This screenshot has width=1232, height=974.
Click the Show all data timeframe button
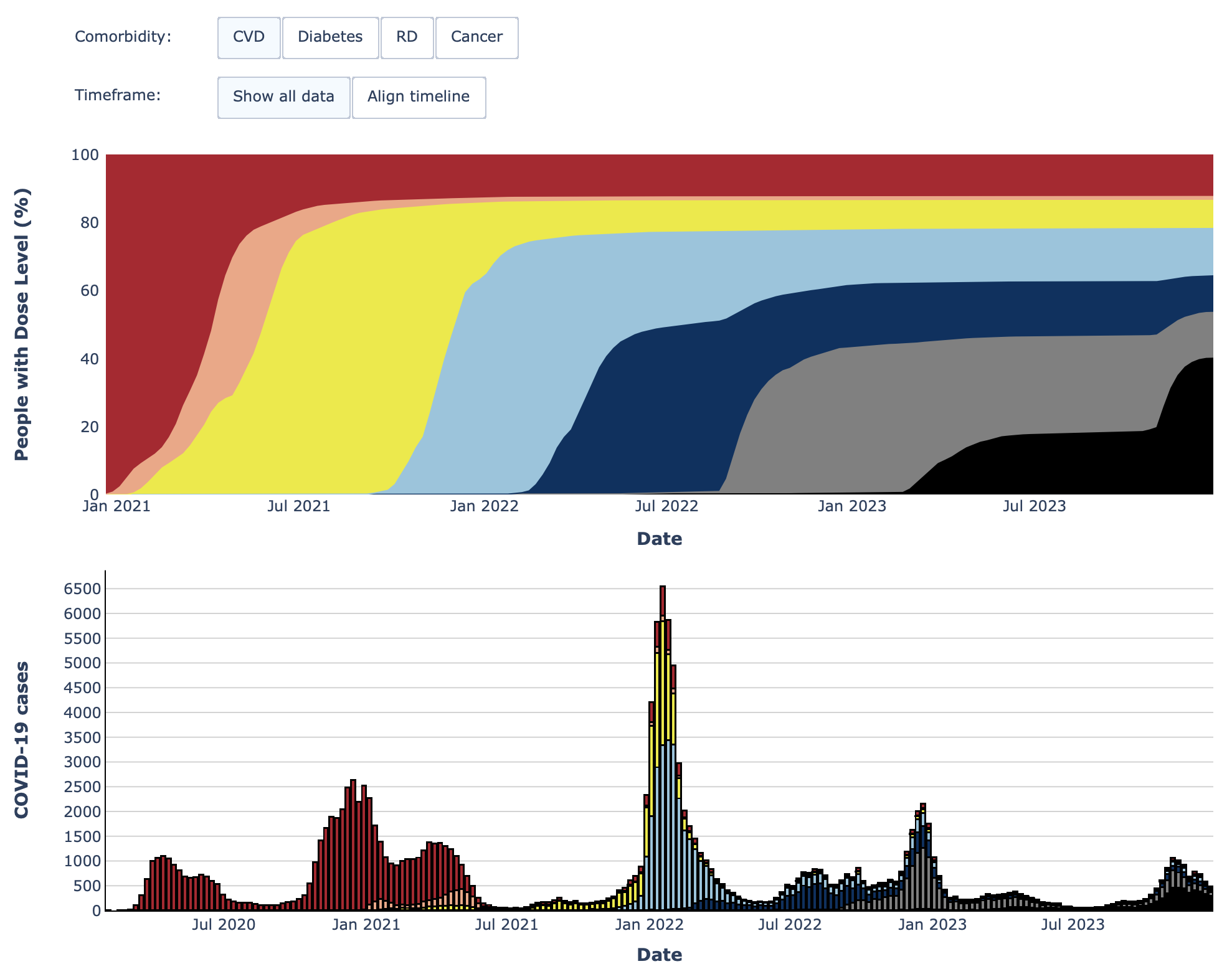click(283, 97)
